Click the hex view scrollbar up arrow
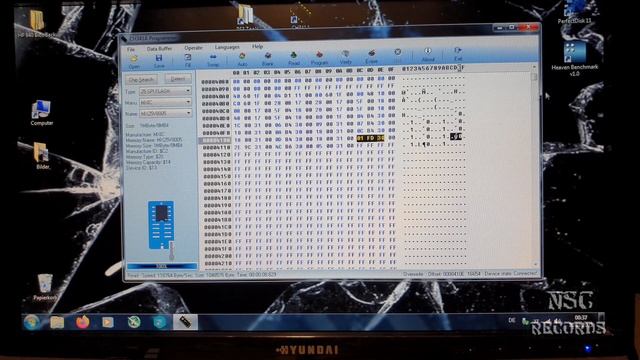Image resolution: width=640 pixels, height=360 pixels. point(534,67)
